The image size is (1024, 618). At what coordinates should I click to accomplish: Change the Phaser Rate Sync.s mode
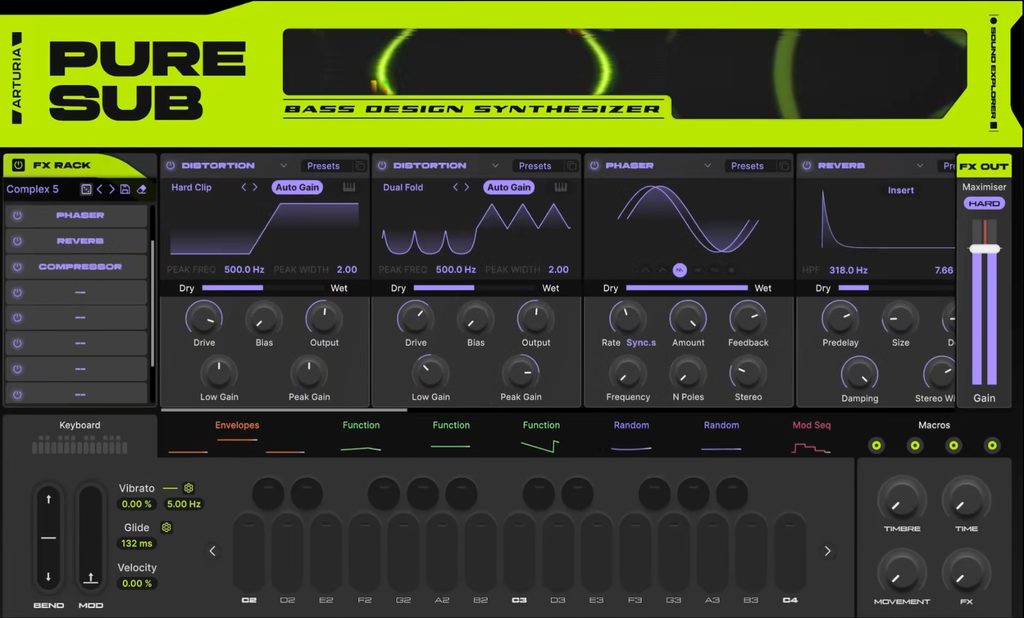pyautogui.click(x=641, y=342)
